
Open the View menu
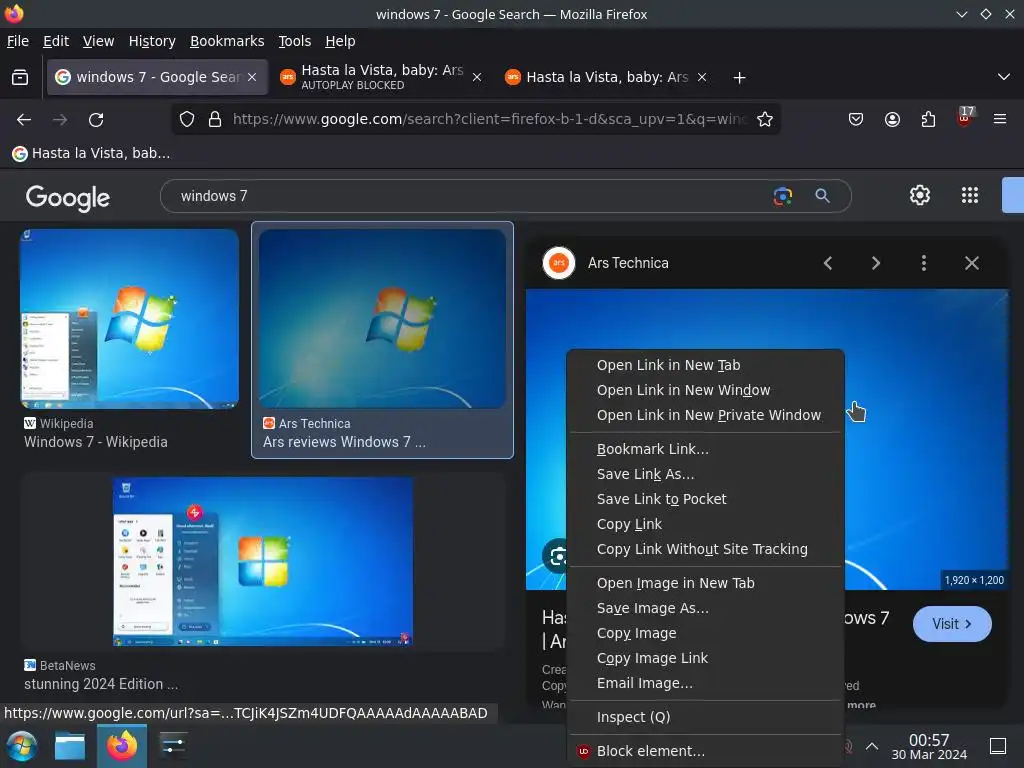click(98, 41)
